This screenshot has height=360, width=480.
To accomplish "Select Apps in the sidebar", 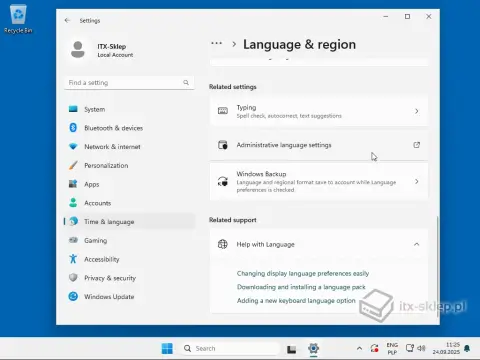I will pos(129,184).
